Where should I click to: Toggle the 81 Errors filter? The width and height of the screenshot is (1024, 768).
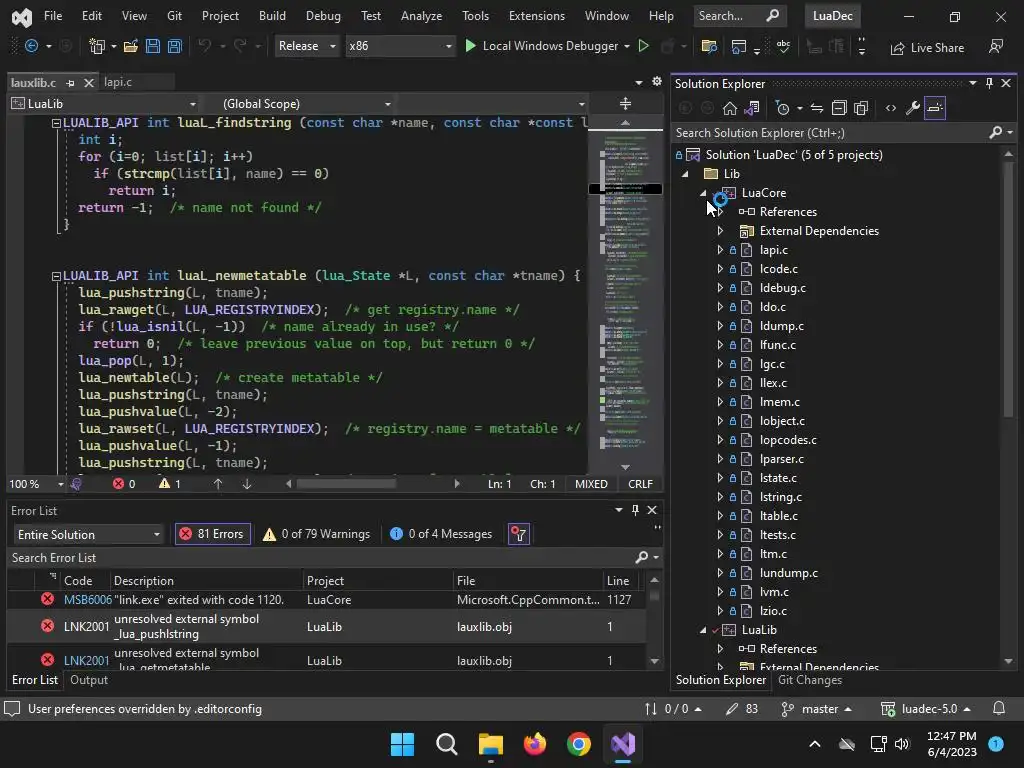(213, 534)
